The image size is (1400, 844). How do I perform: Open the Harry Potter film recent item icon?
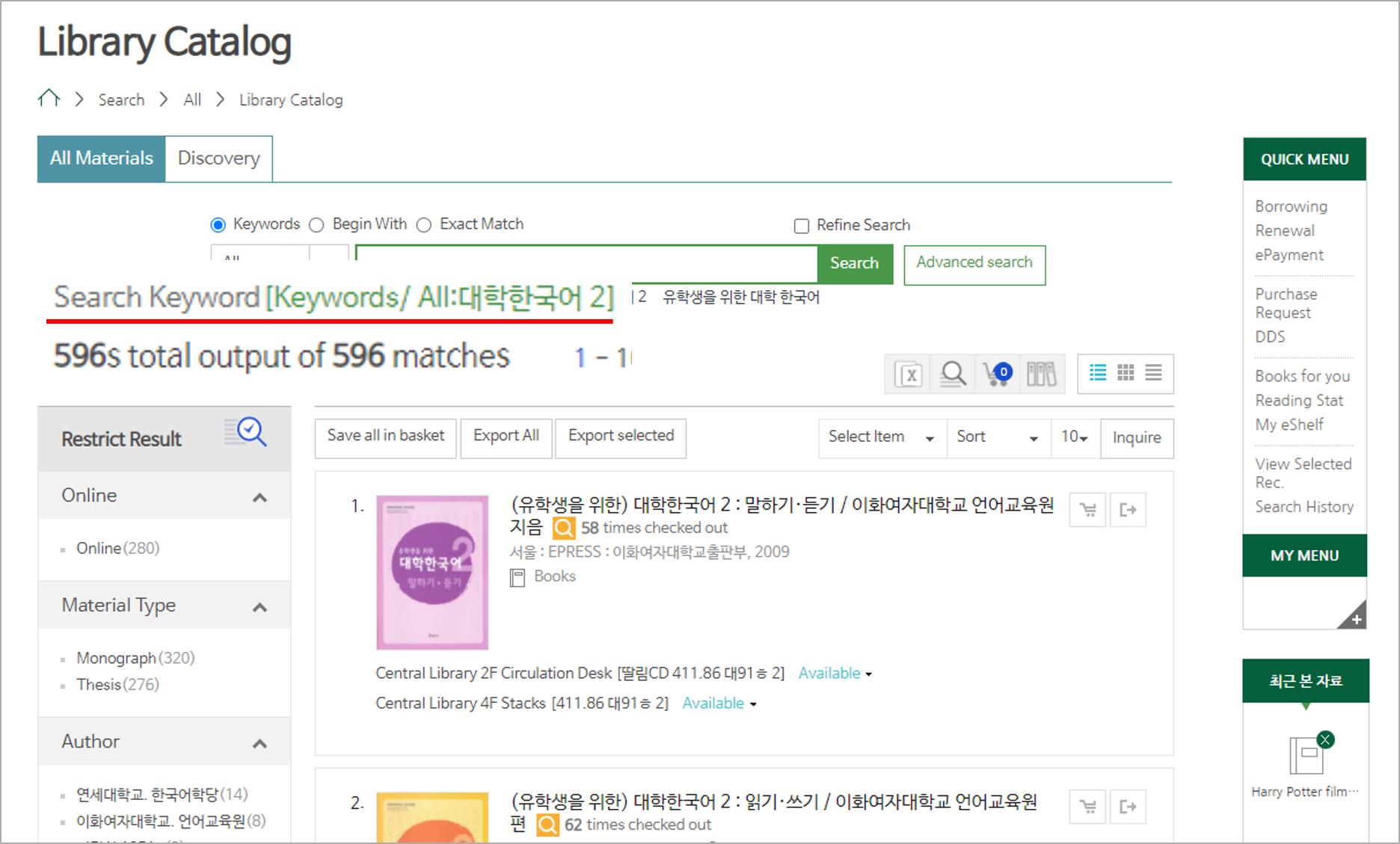coord(1306,755)
